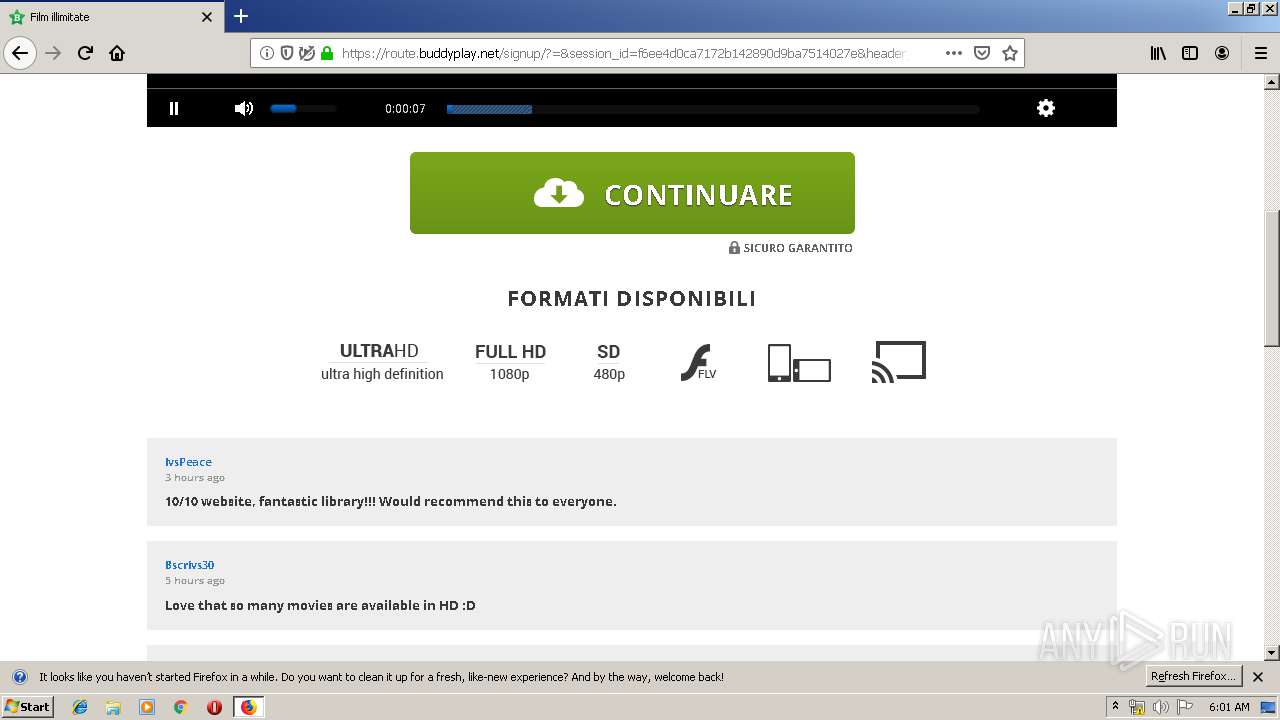
Task: Click the scrollbar down arrow
Action: pyautogui.click(x=1272, y=653)
